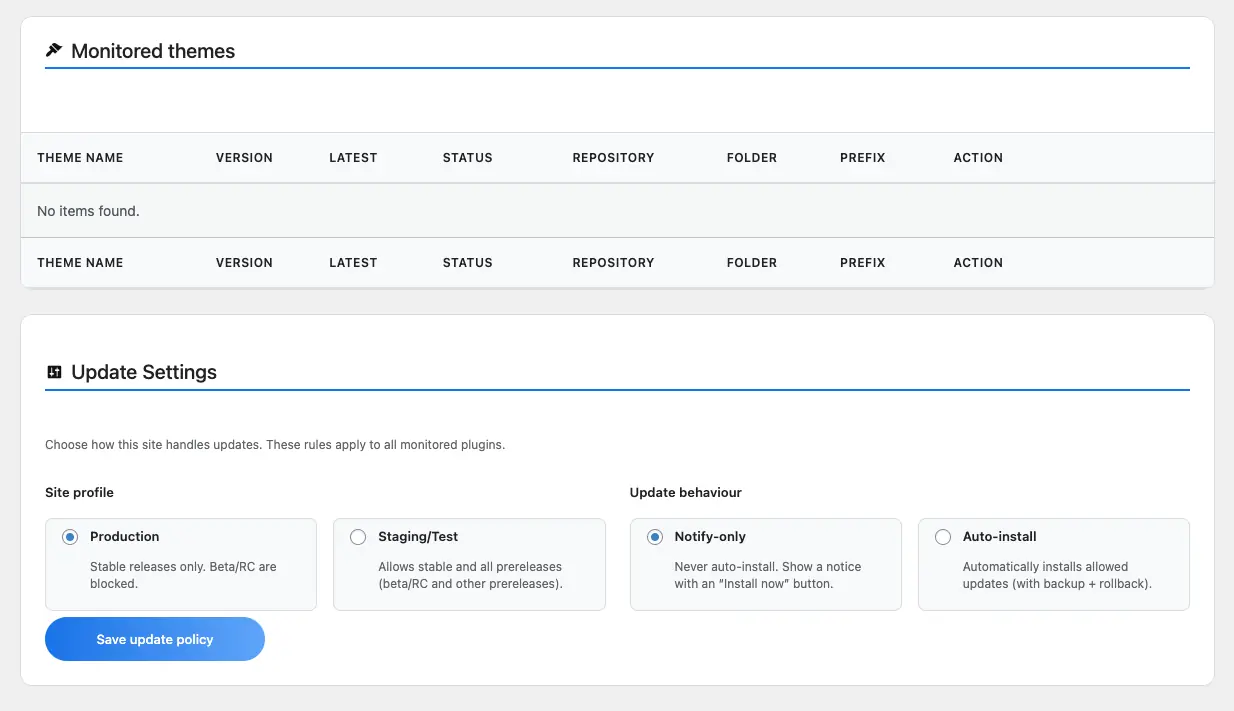Viewport: 1234px width, 711px height.
Task: Click the top Status column header
Action: [468, 158]
